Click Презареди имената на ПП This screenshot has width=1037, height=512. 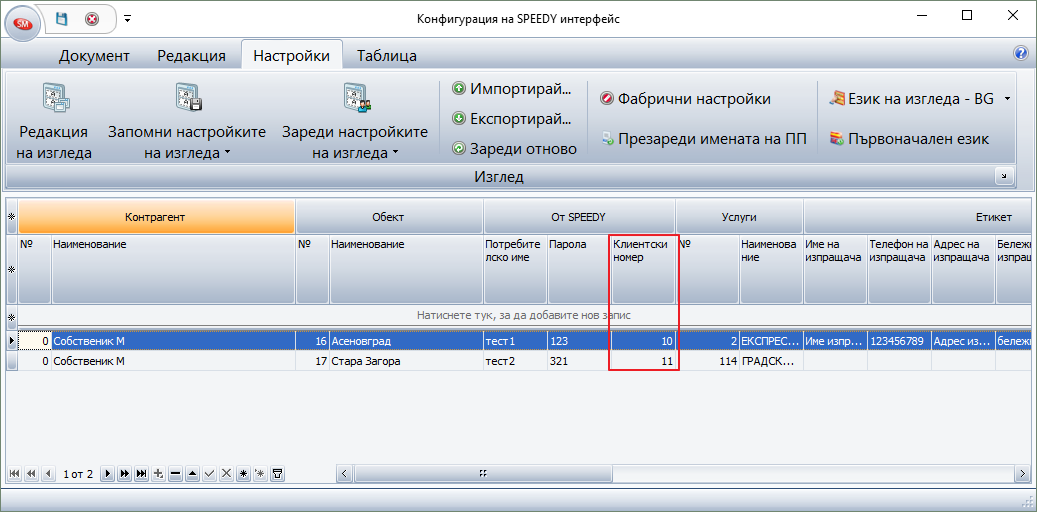[704, 139]
